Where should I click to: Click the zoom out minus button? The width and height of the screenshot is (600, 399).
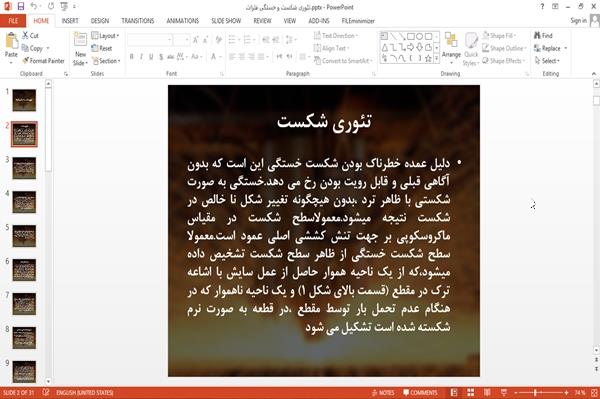[515, 392]
